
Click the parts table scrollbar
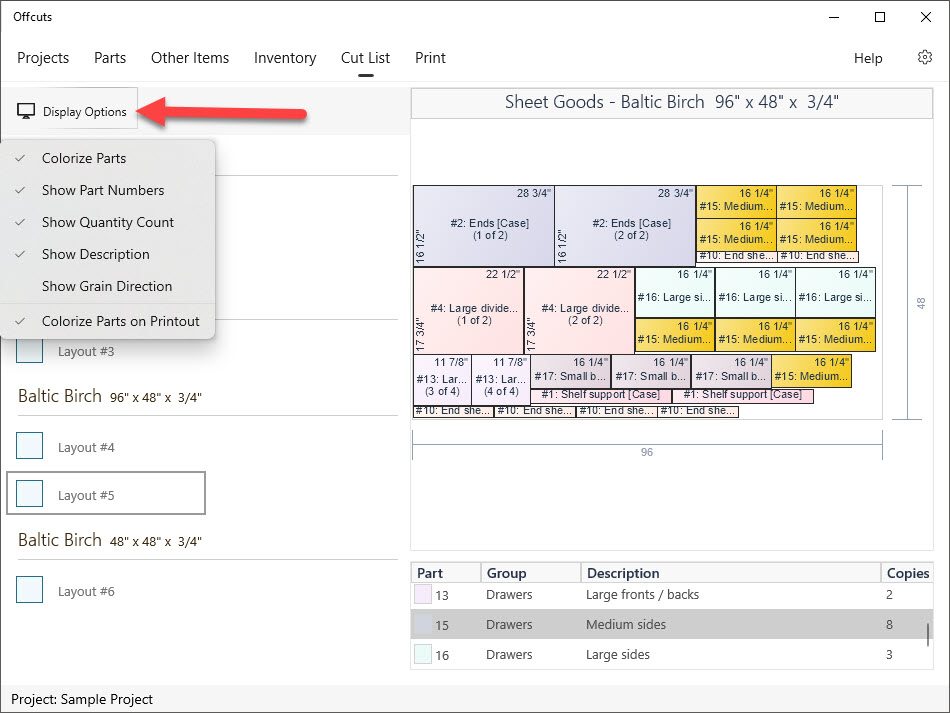coord(928,634)
